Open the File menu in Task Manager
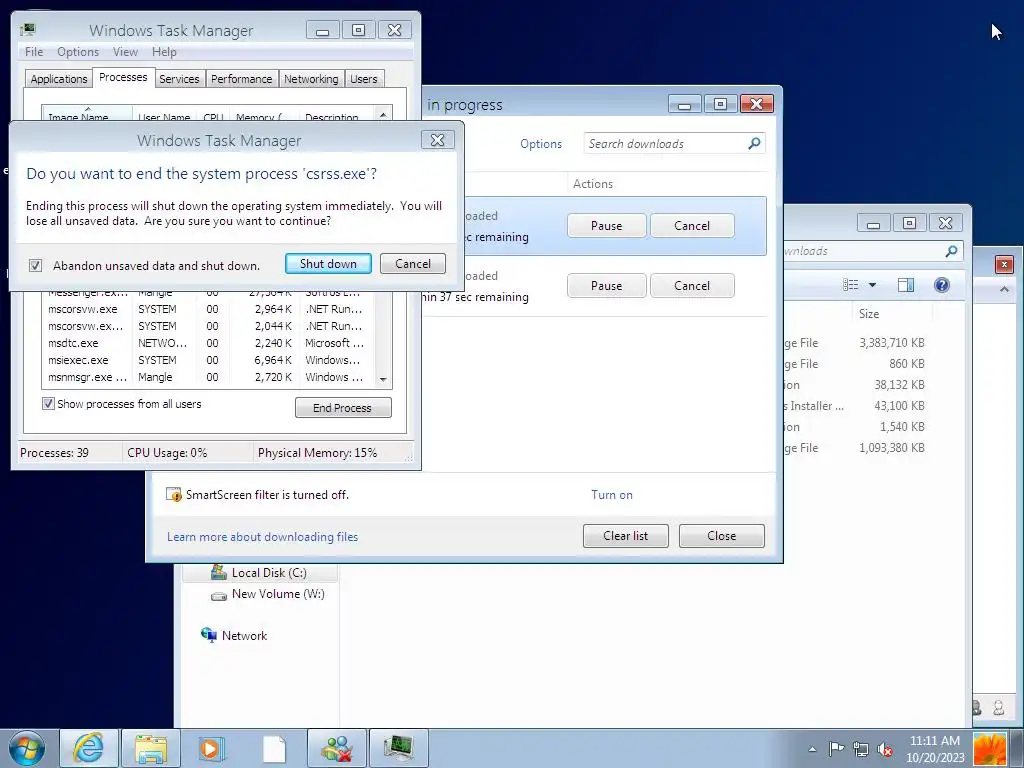1024x768 pixels. (34, 52)
